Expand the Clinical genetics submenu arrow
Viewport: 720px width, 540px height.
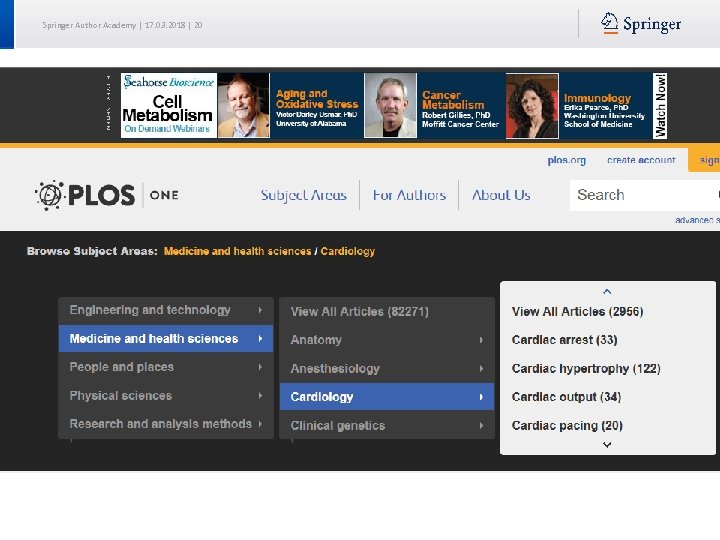pyautogui.click(x=481, y=426)
